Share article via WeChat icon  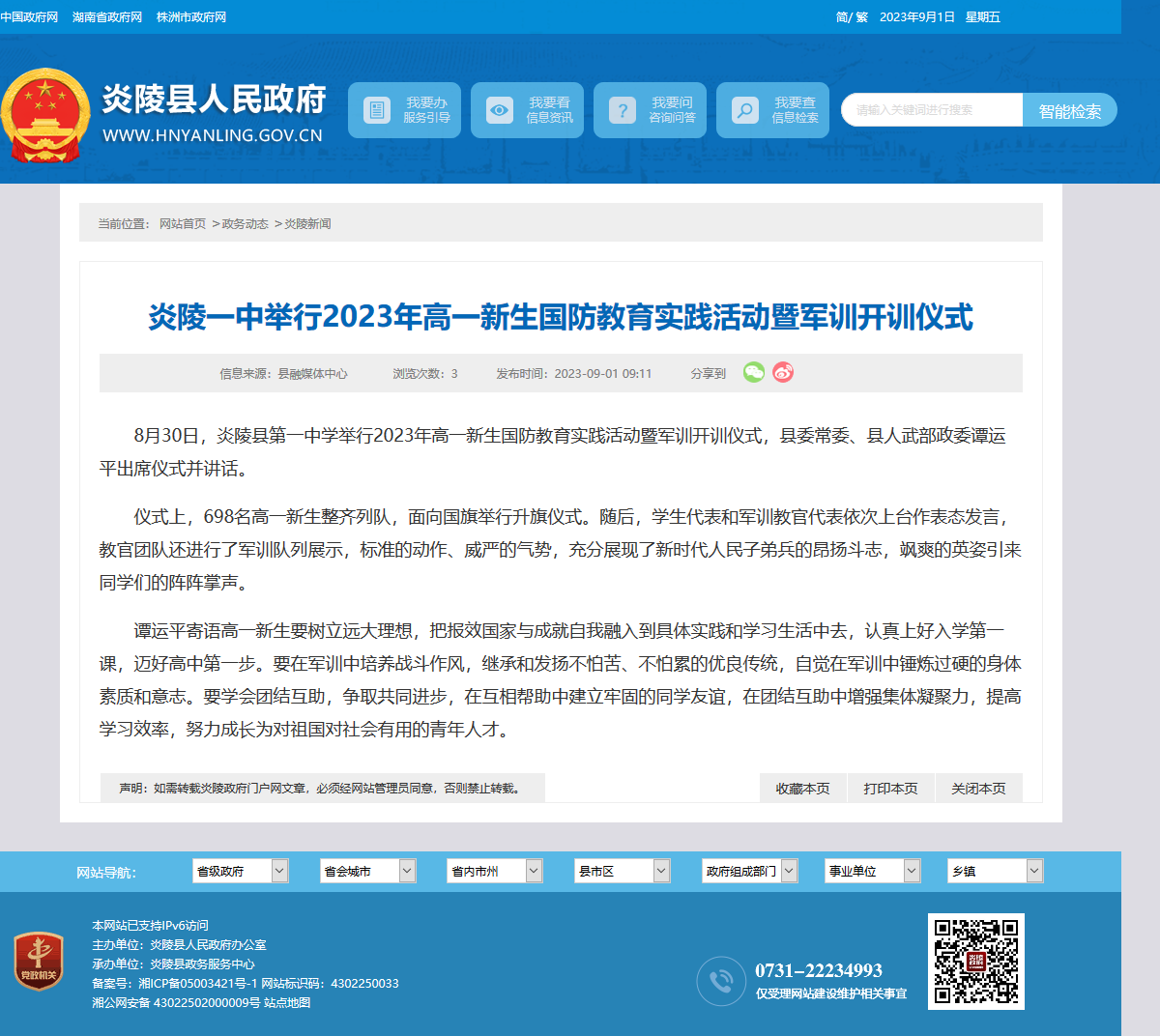[x=754, y=372]
